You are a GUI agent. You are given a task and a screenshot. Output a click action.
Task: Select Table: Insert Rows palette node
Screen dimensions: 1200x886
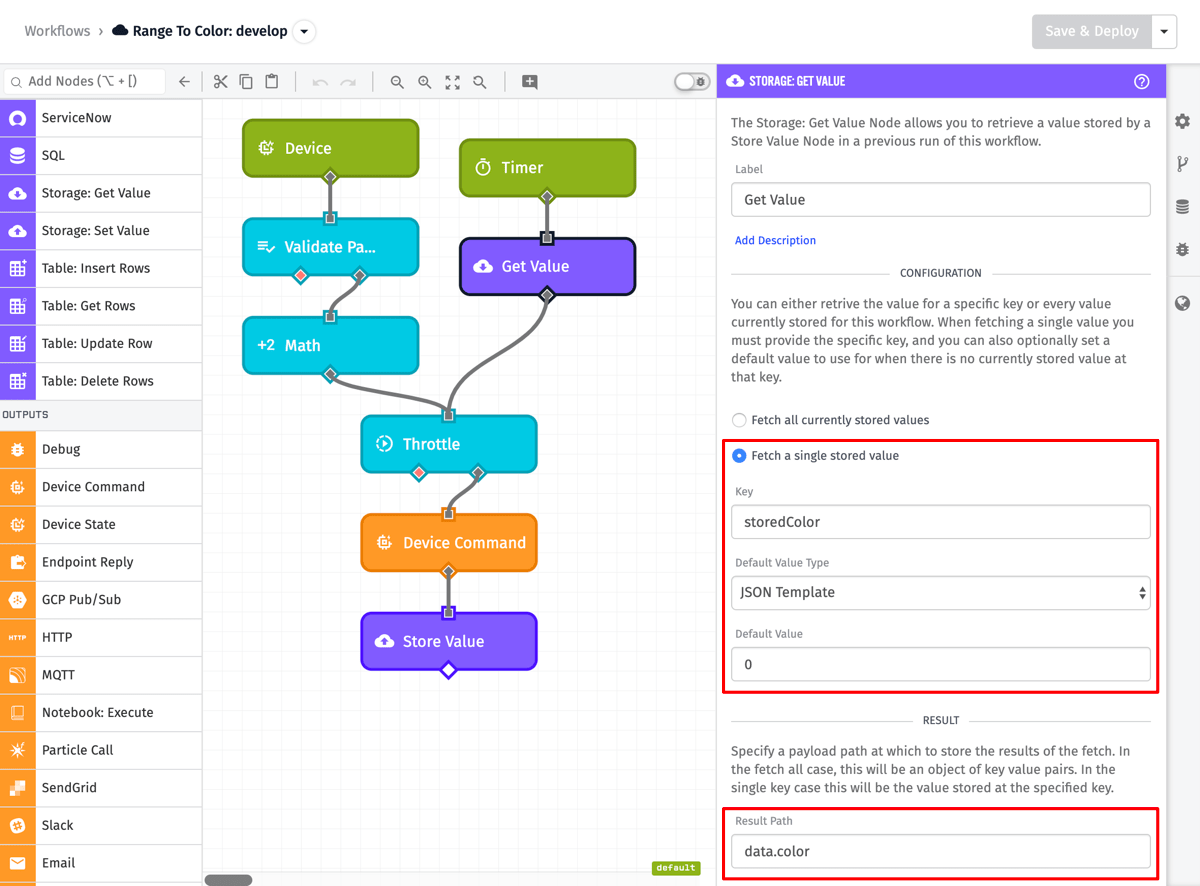coord(101,268)
